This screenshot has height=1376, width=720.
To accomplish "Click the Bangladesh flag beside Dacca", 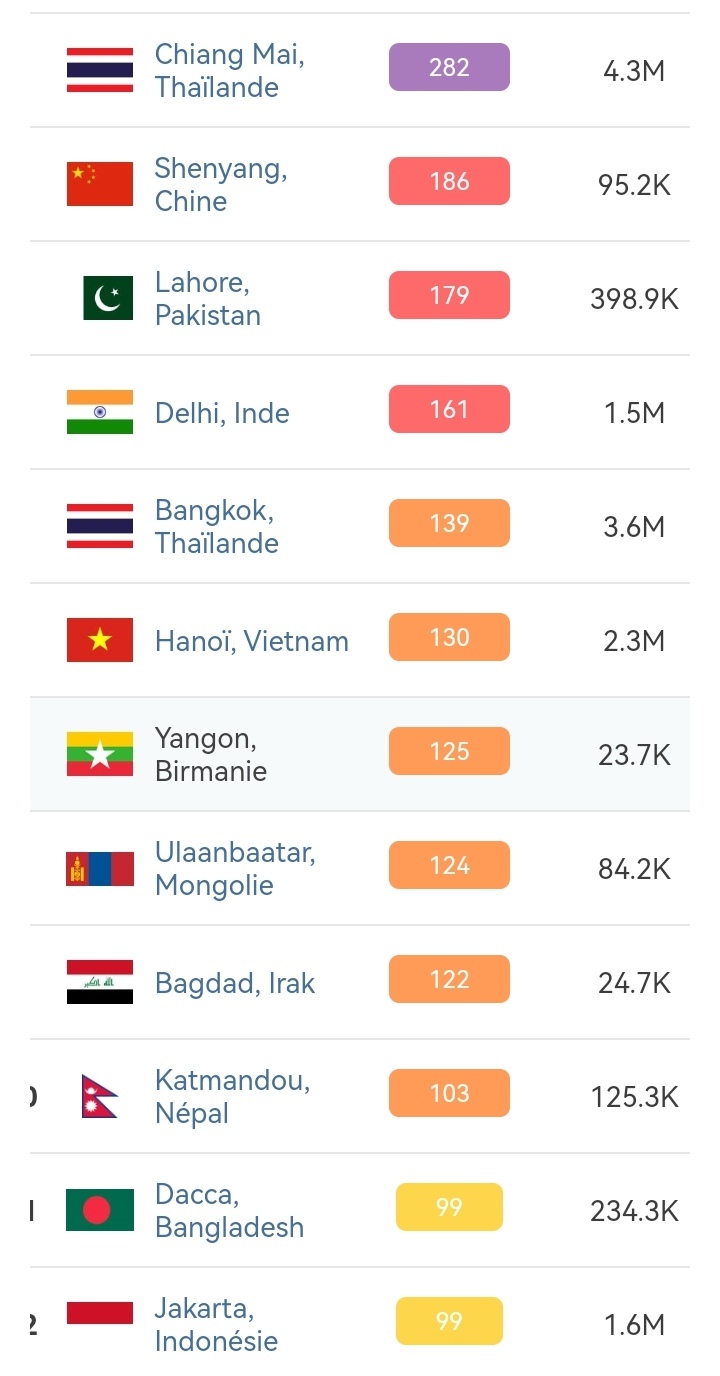I will [100, 1210].
